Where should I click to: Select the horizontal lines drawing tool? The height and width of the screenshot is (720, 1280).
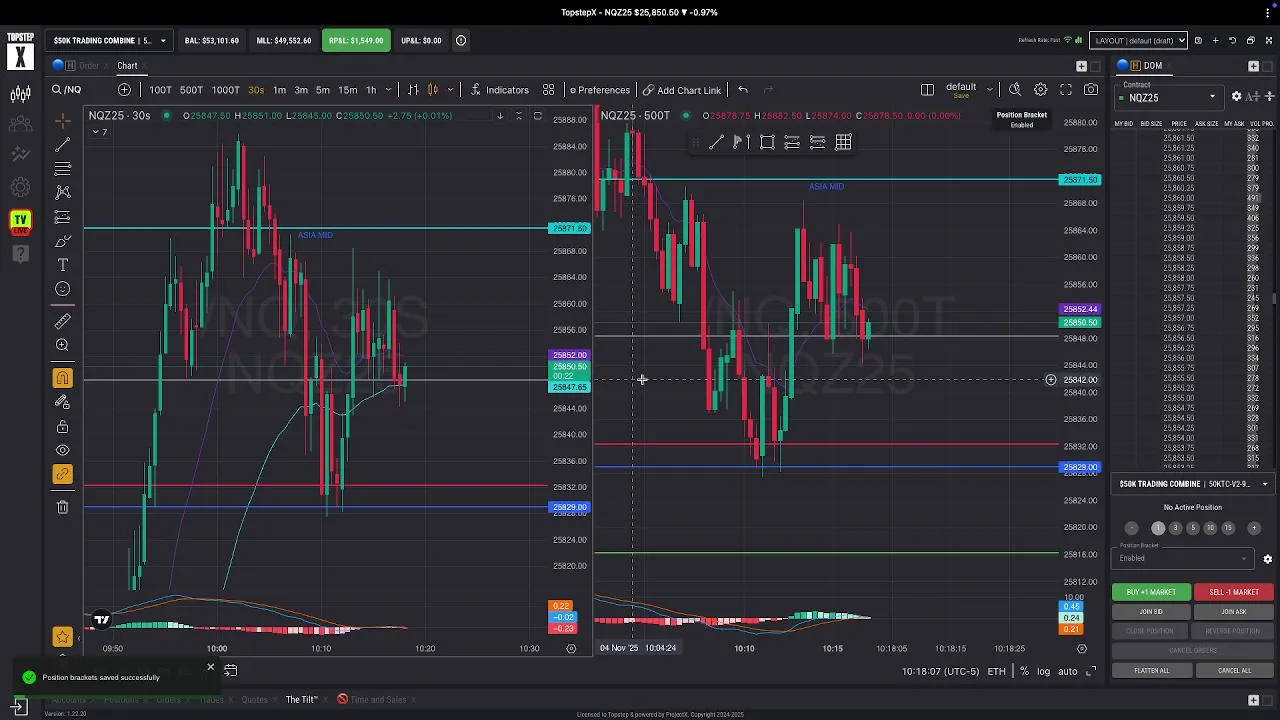(63, 167)
